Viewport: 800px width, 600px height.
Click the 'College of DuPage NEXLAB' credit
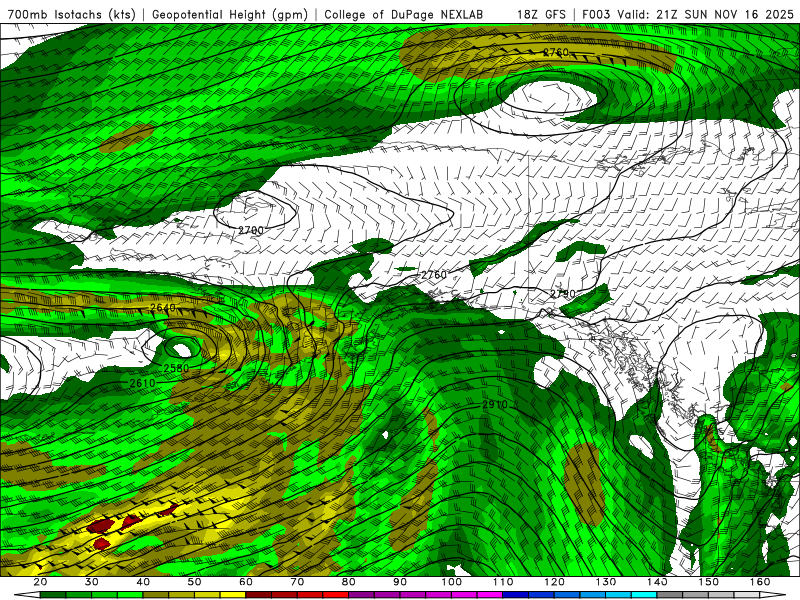(403, 15)
